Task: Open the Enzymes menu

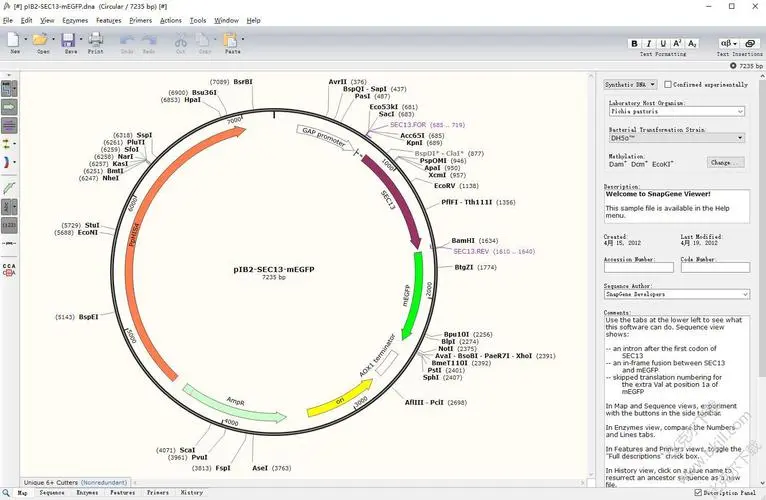Action: click(x=75, y=20)
